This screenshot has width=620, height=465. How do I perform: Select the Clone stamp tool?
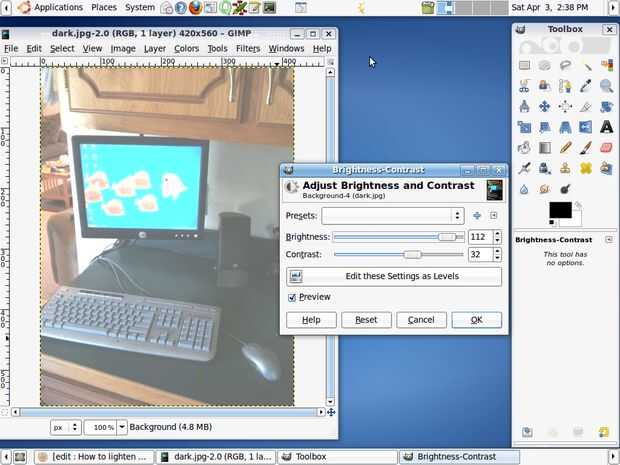pyautogui.click(x=565, y=168)
